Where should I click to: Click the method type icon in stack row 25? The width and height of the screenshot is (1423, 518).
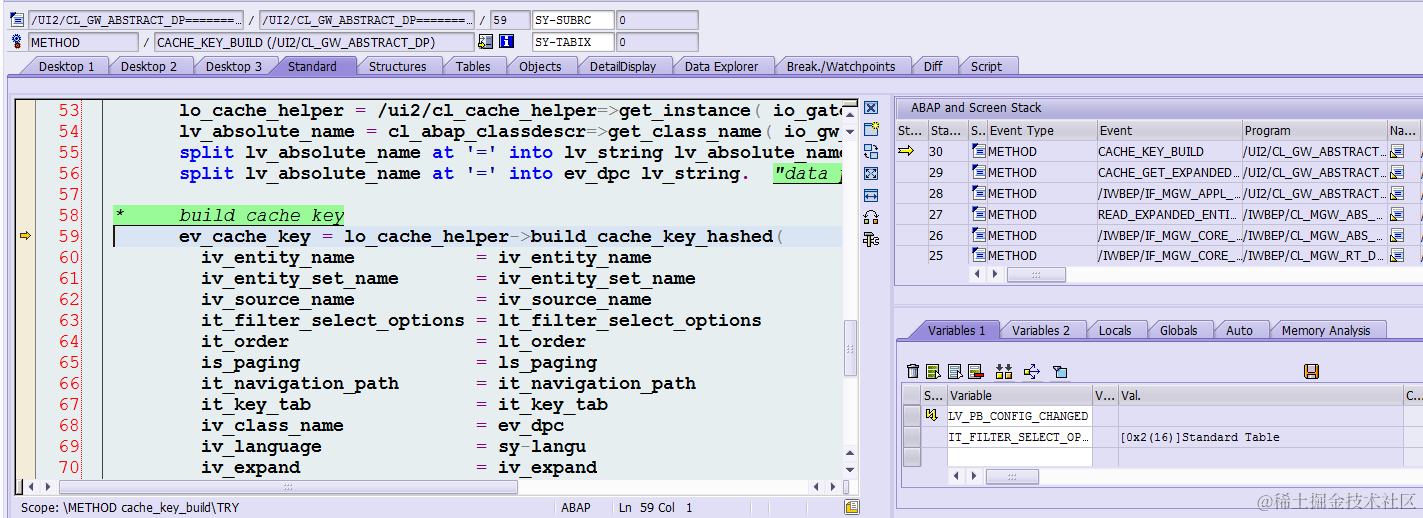[978, 256]
